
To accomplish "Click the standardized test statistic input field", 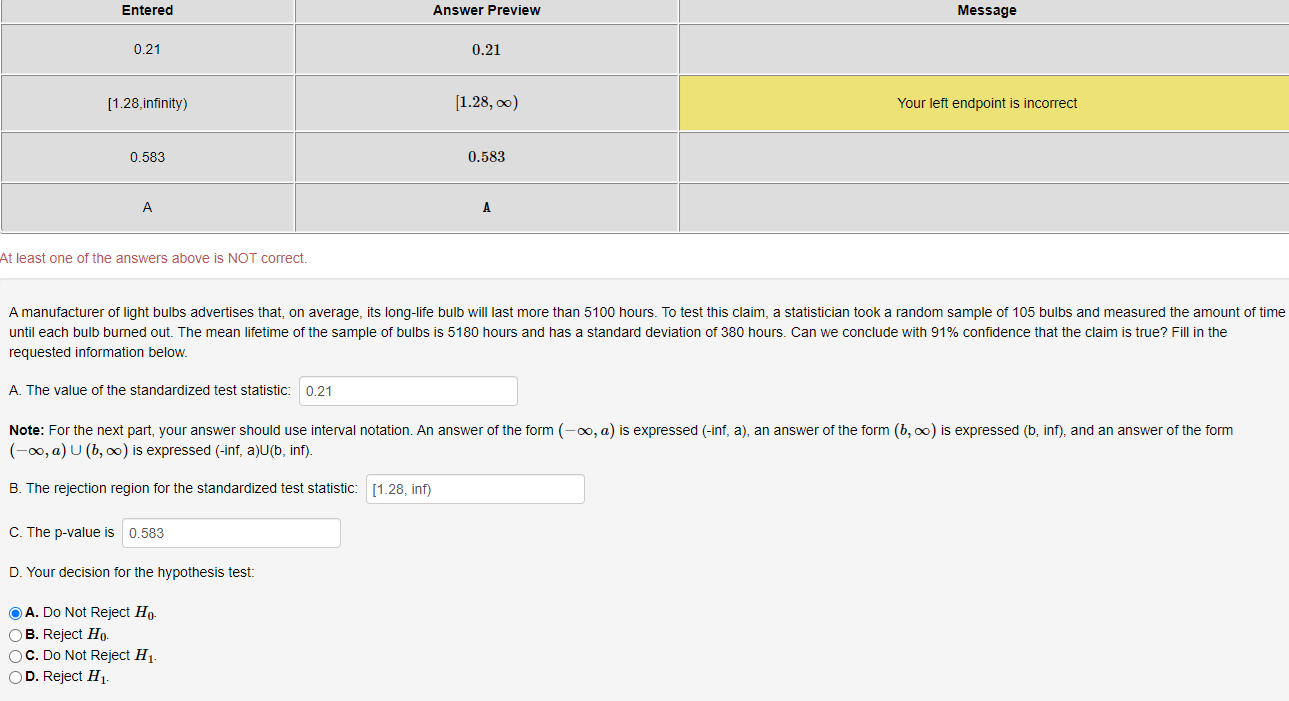I will pyautogui.click(x=408, y=391).
